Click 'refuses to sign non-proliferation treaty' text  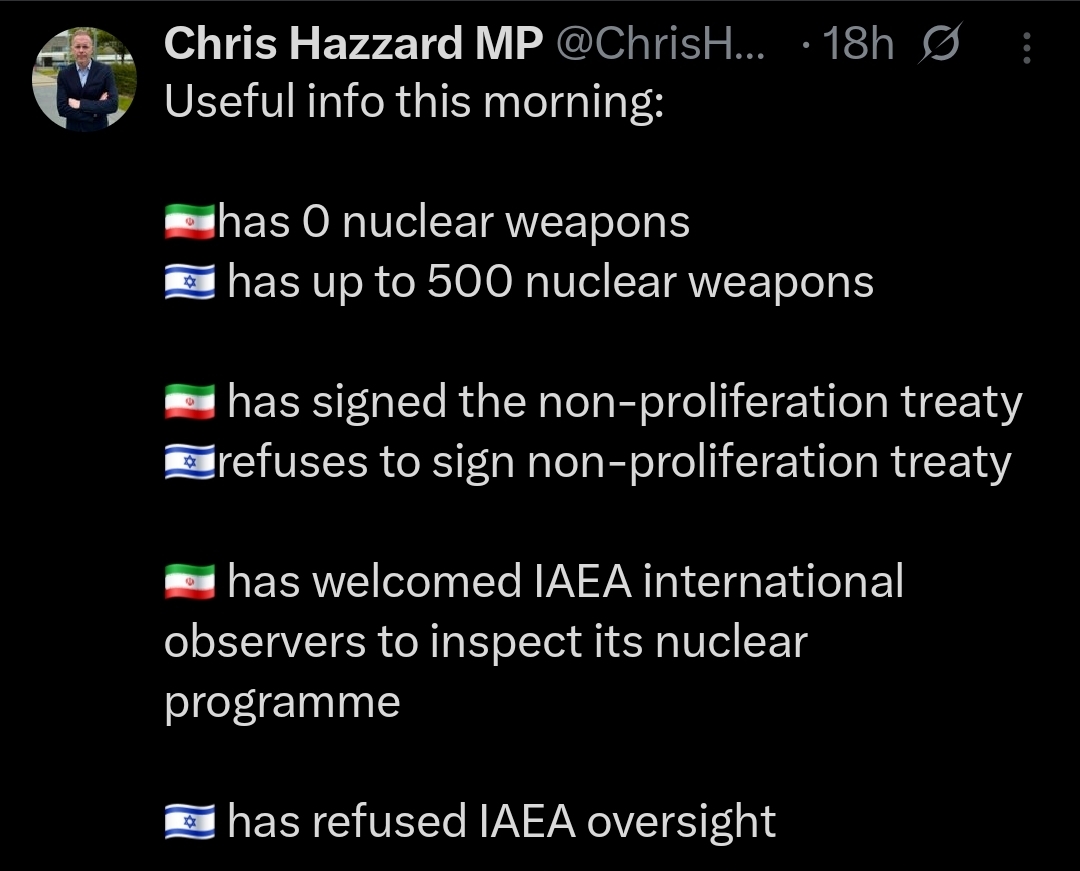[x=614, y=463]
